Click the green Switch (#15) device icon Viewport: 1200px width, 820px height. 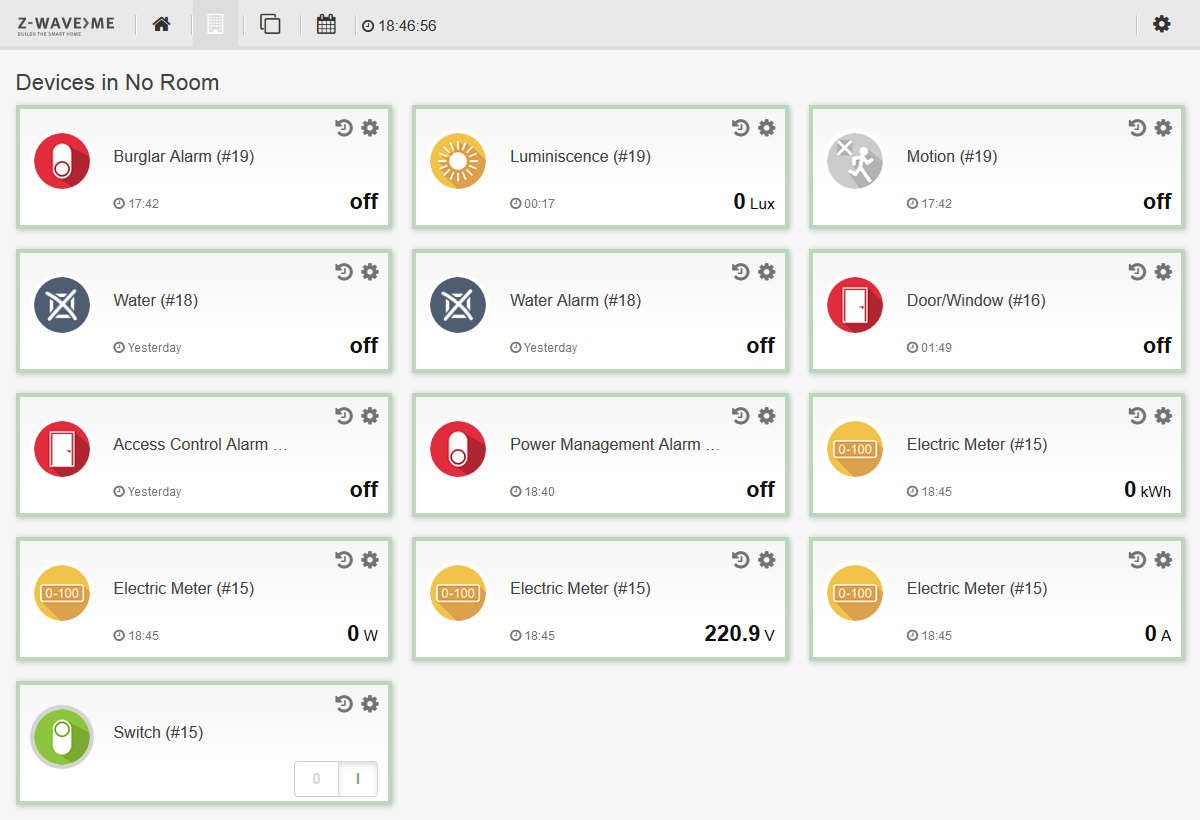click(62, 737)
